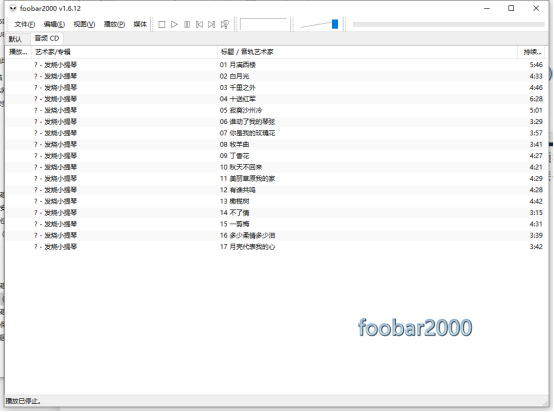Image resolution: width=554 pixels, height=412 pixels.
Task: Open the 文件(F) menu
Action: [24, 24]
